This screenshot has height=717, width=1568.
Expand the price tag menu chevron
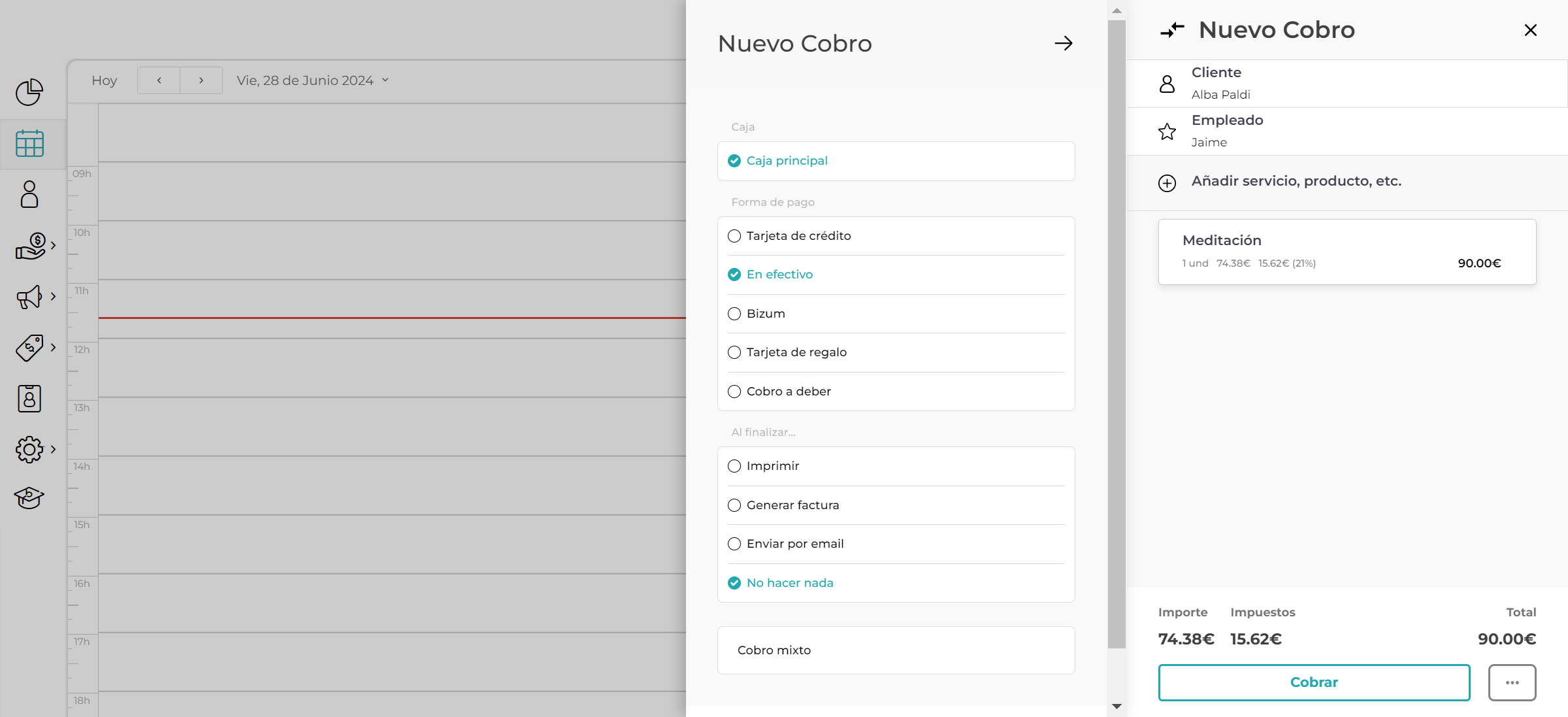click(54, 348)
